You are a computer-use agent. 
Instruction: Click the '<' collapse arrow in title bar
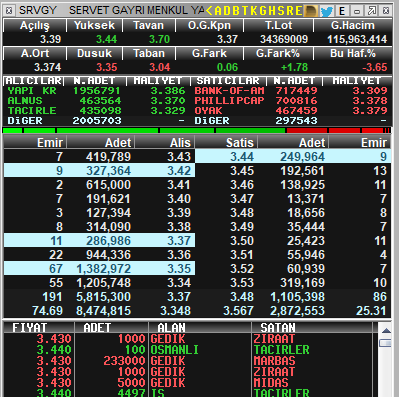coord(209,11)
